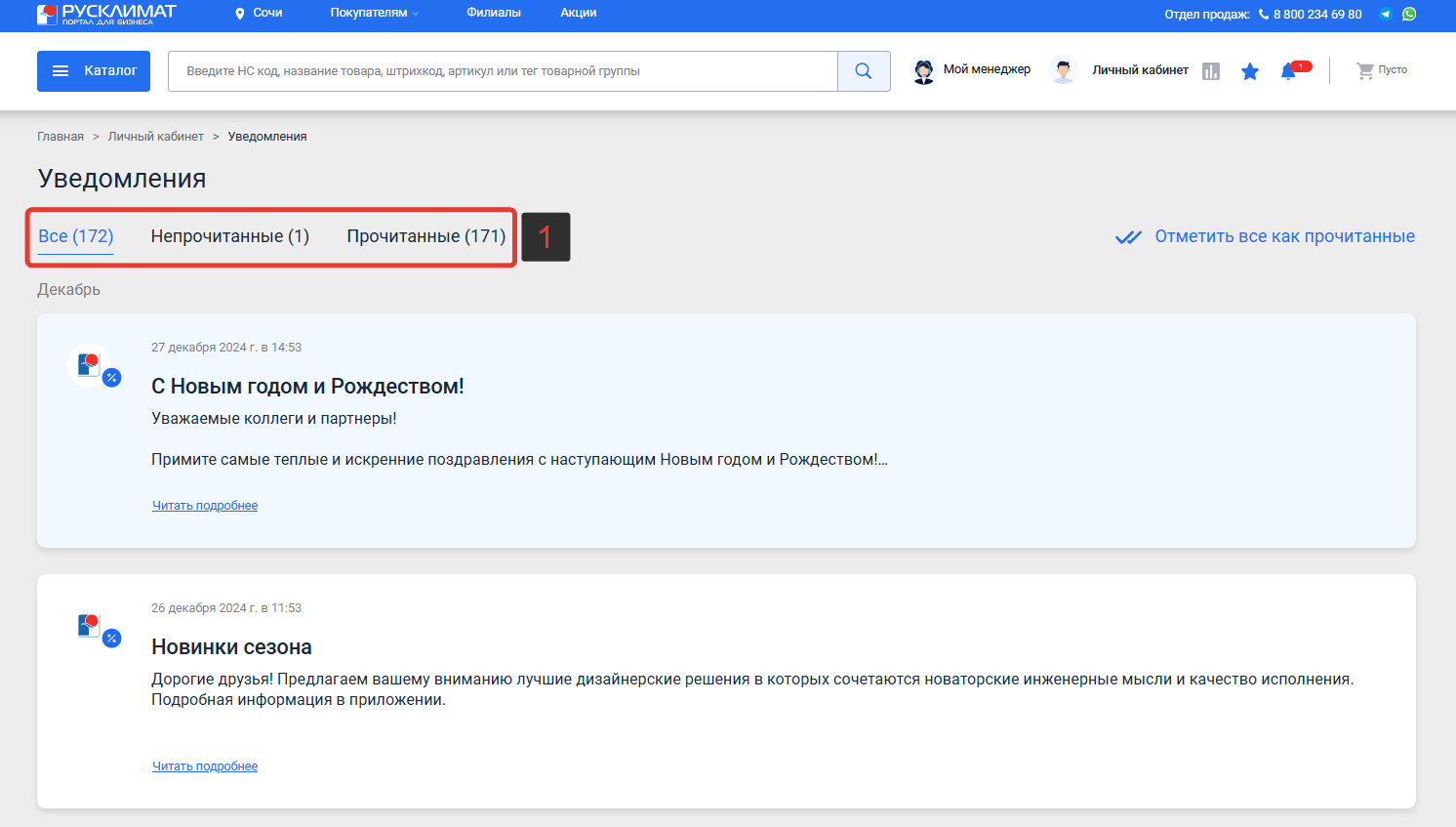1456x827 pixels.
Task: Open favorites star icon
Action: (1250, 71)
